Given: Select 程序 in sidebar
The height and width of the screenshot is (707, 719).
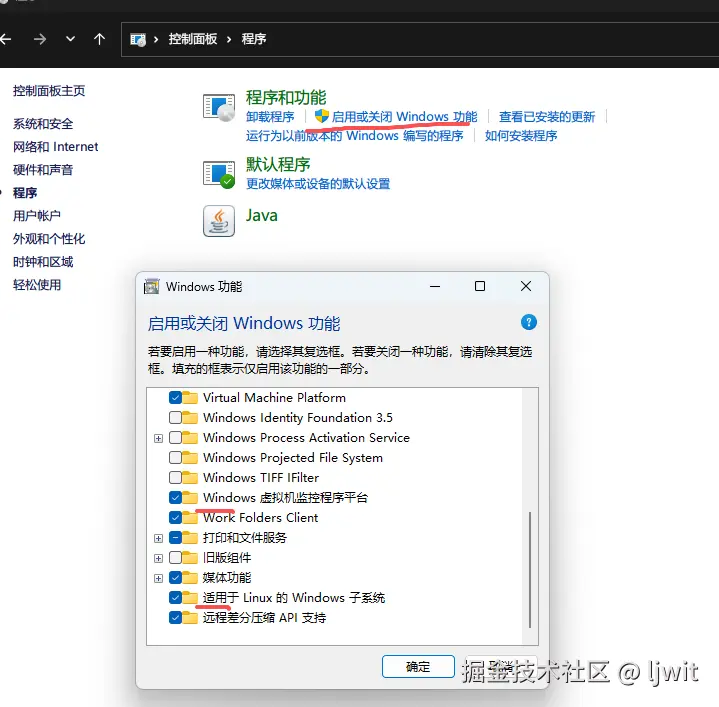Looking at the screenshot, I should pyautogui.click(x=25, y=193).
